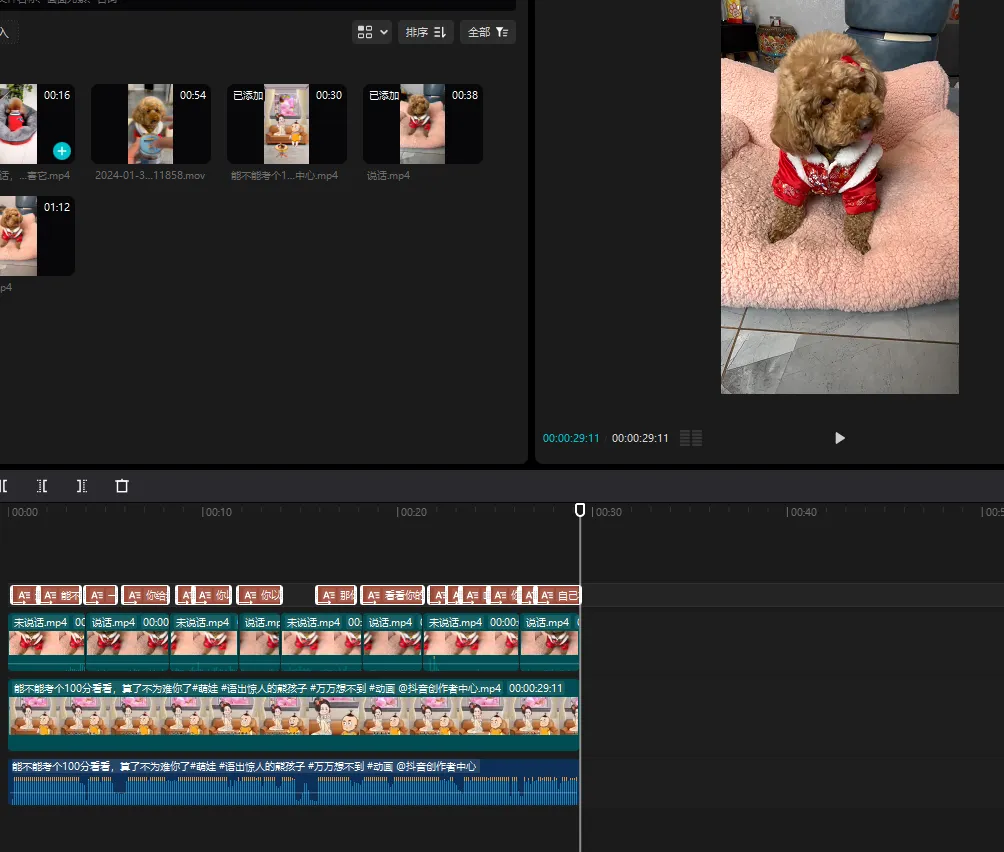Select the first 未说话.mp4 clip at timeline start
This screenshot has width=1004, height=852.
coord(47,642)
